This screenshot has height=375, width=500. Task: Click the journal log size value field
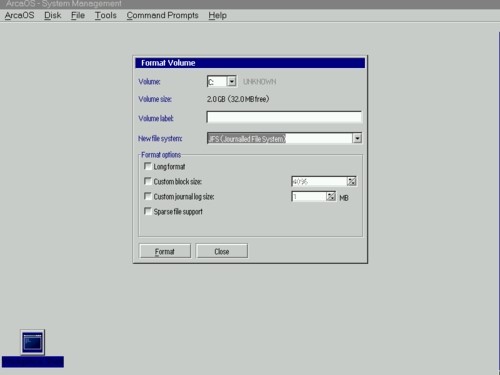(309, 196)
